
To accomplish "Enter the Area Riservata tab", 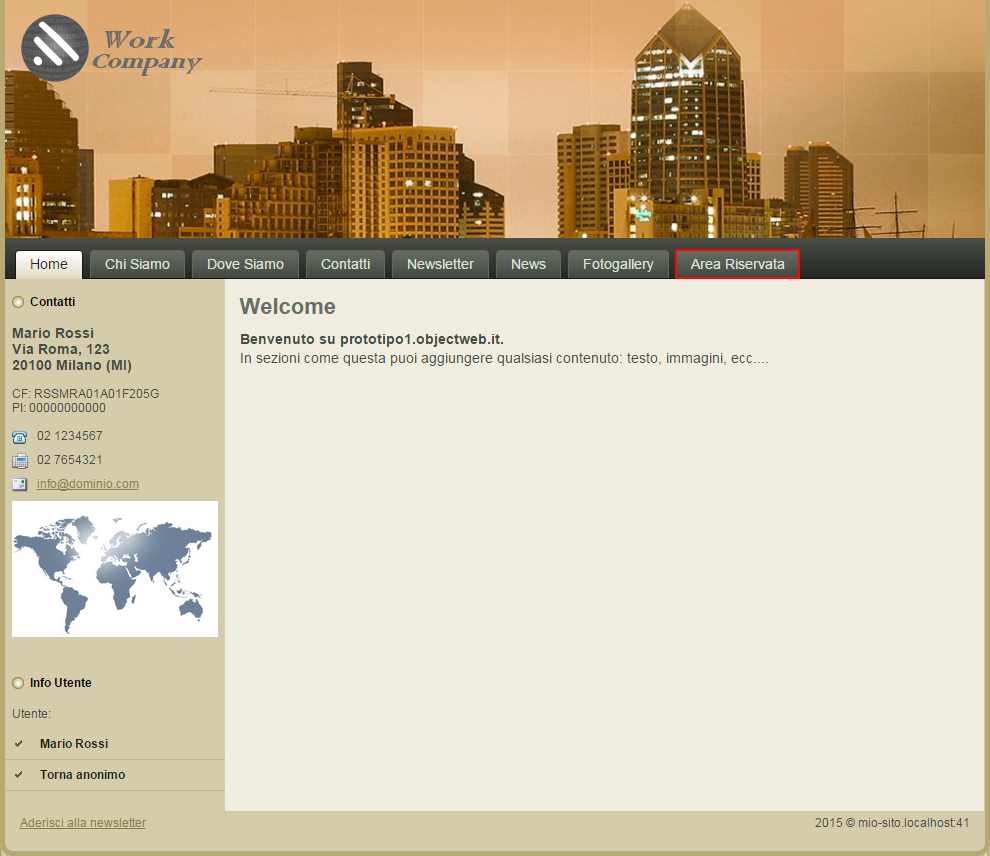I will 737,264.
